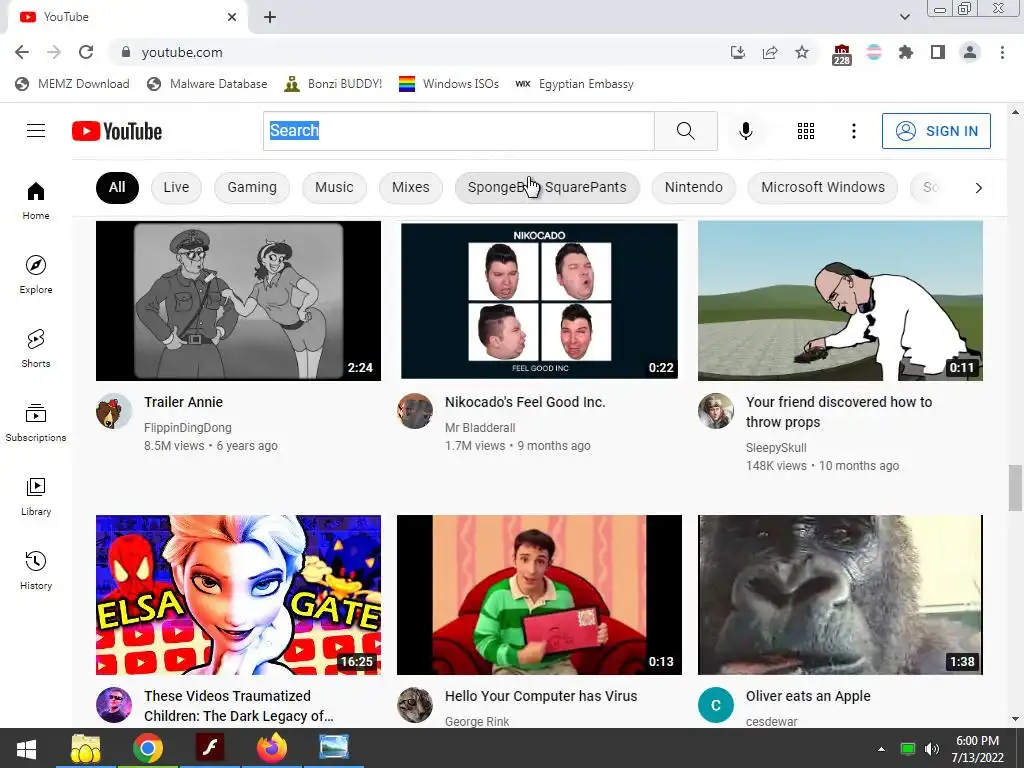The image size is (1024, 768).
Task: Click the page vertical scrollbar thumb
Action: 1015,488
